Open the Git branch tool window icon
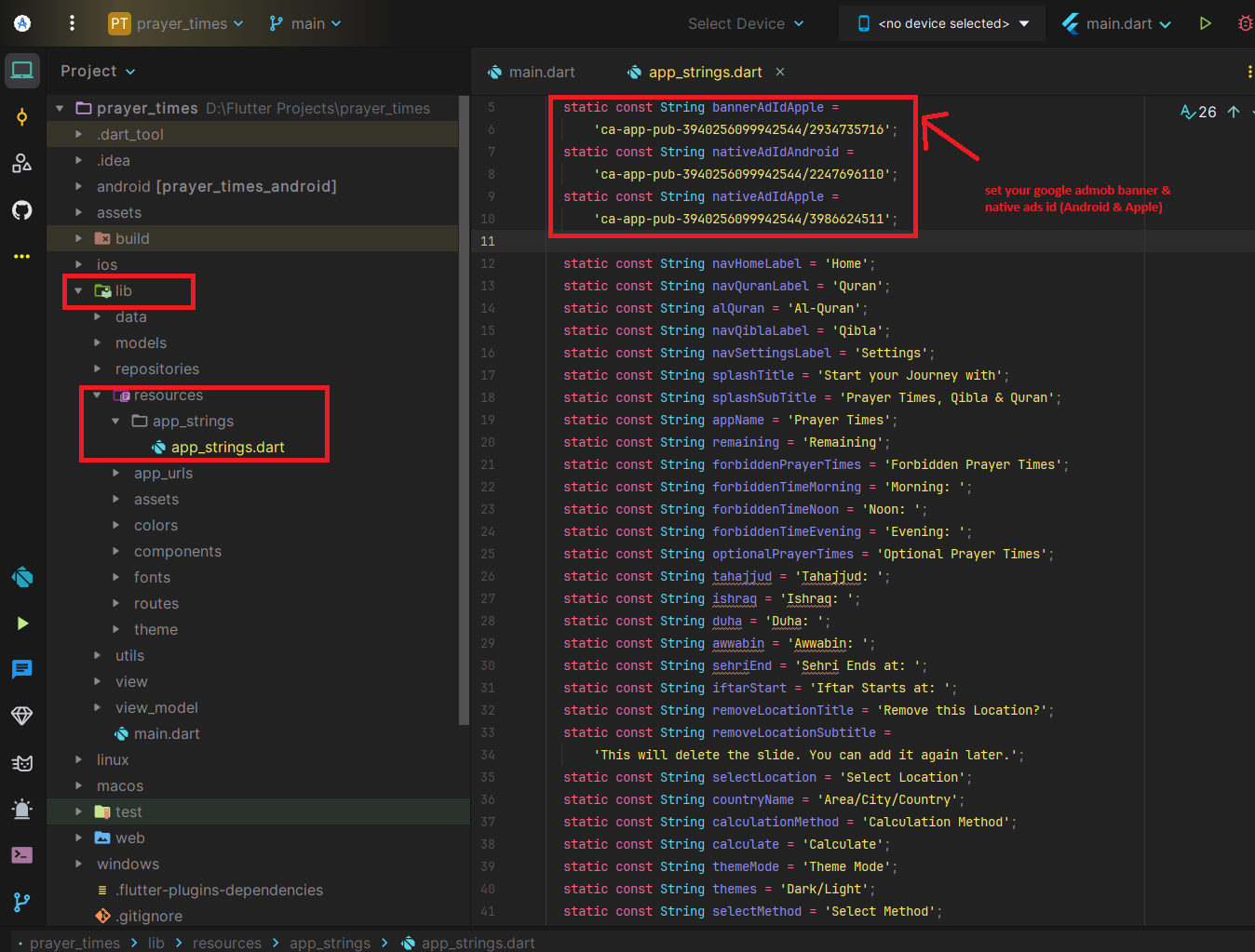This screenshot has width=1255, height=952. pyautogui.click(x=22, y=902)
